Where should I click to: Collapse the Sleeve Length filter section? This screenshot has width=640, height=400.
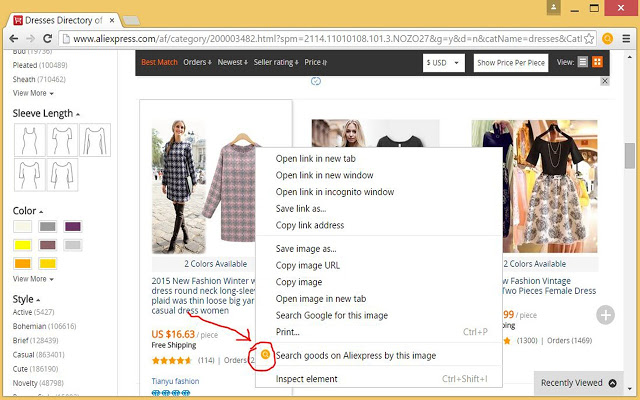click(78, 114)
